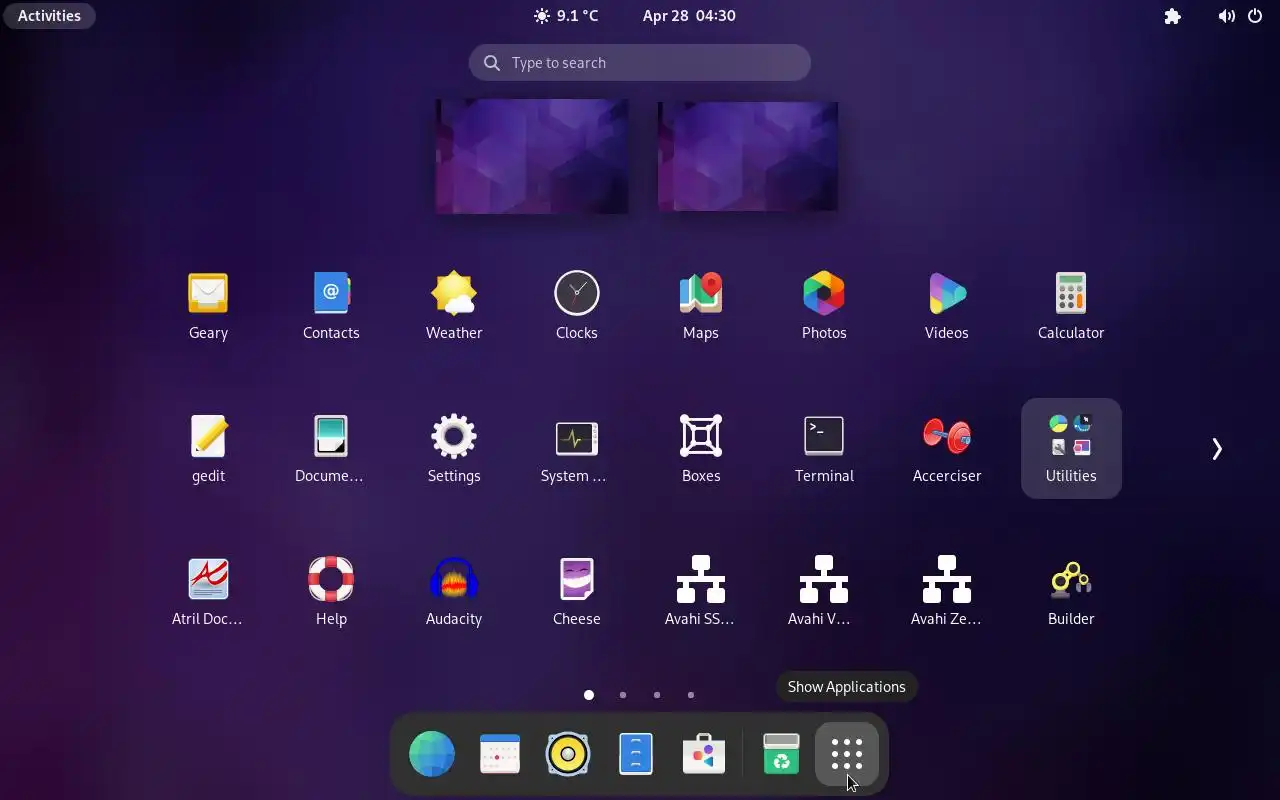Jump to the second app page dot
This screenshot has height=800, width=1280.
click(x=623, y=695)
